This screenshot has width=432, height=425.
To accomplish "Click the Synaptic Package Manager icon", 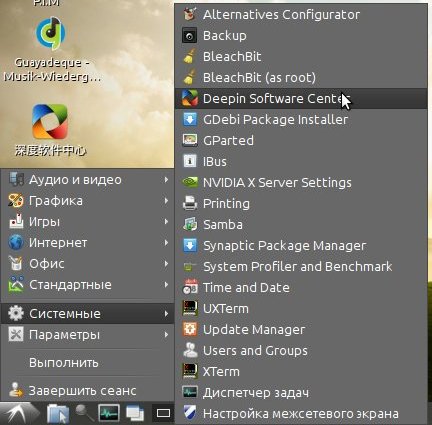I will [x=190, y=246].
